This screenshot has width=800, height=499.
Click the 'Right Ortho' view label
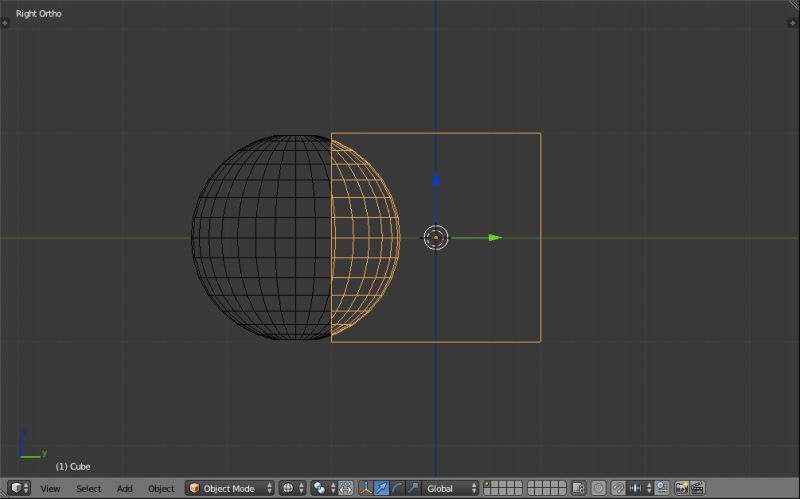coord(38,14)
